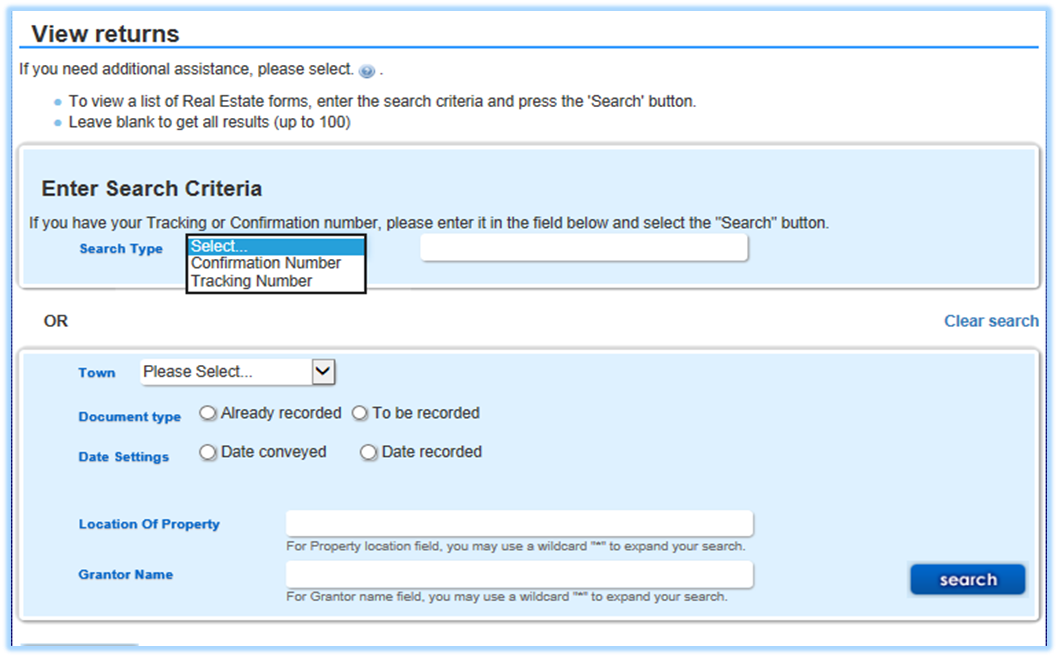Click the additional assistance help icon
The width and height of the screenshot is (1058, 657).
pyautogui.click(x=367, y=71)
